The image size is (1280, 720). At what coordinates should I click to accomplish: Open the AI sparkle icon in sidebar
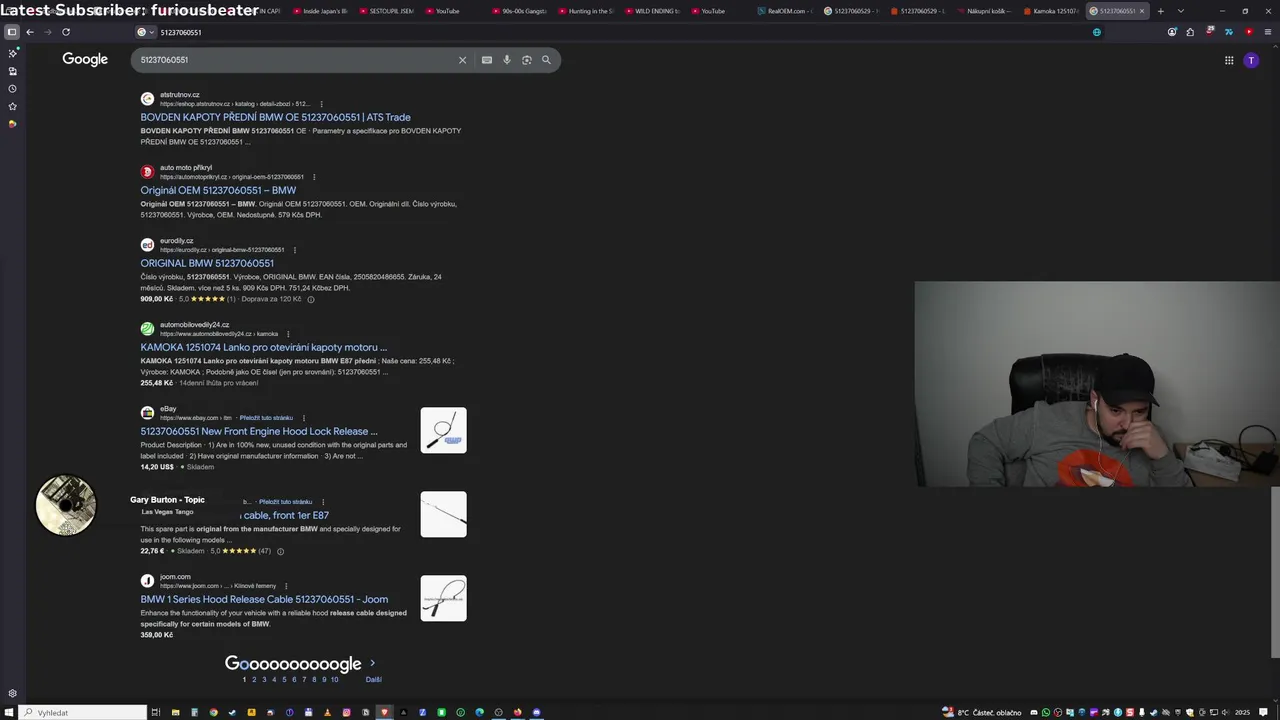[12, 54]
